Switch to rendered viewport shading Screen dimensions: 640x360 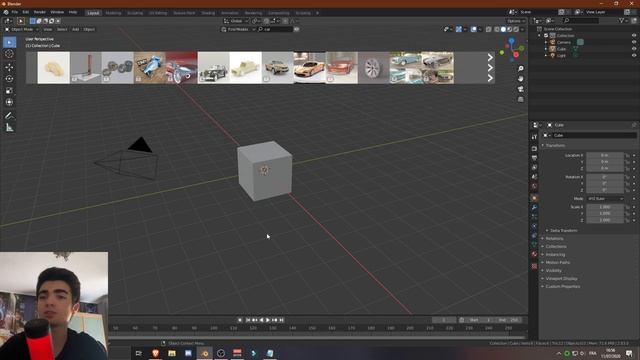coord(516,29)
